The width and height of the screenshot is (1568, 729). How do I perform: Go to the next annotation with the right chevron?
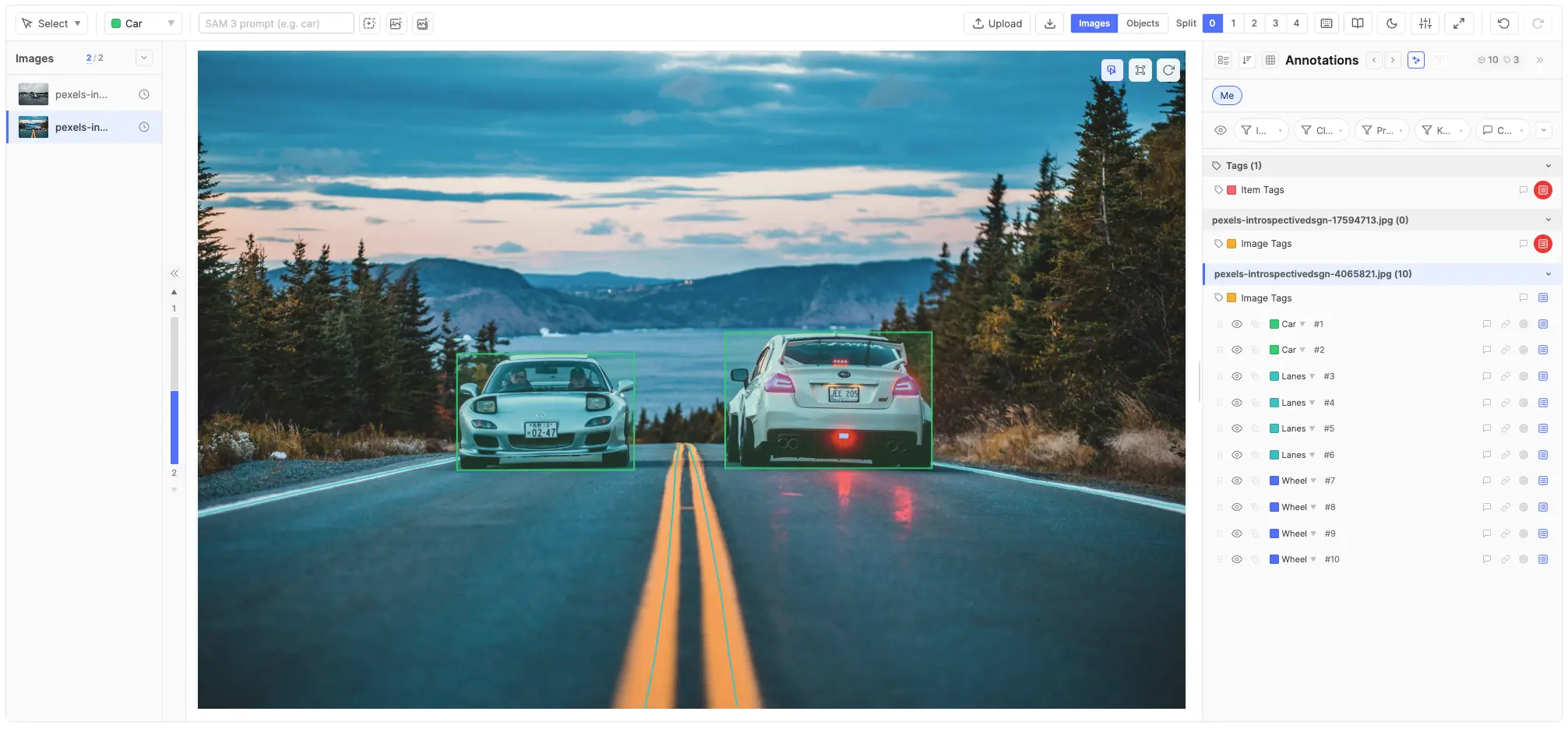[1393, 60]
